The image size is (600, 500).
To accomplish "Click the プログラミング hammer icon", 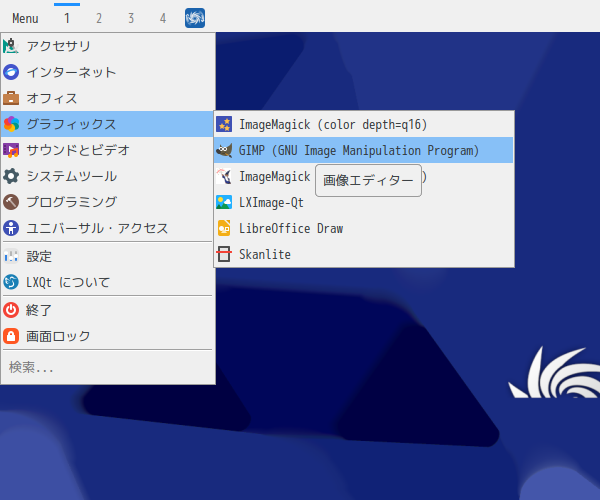I will click(11, 202).
